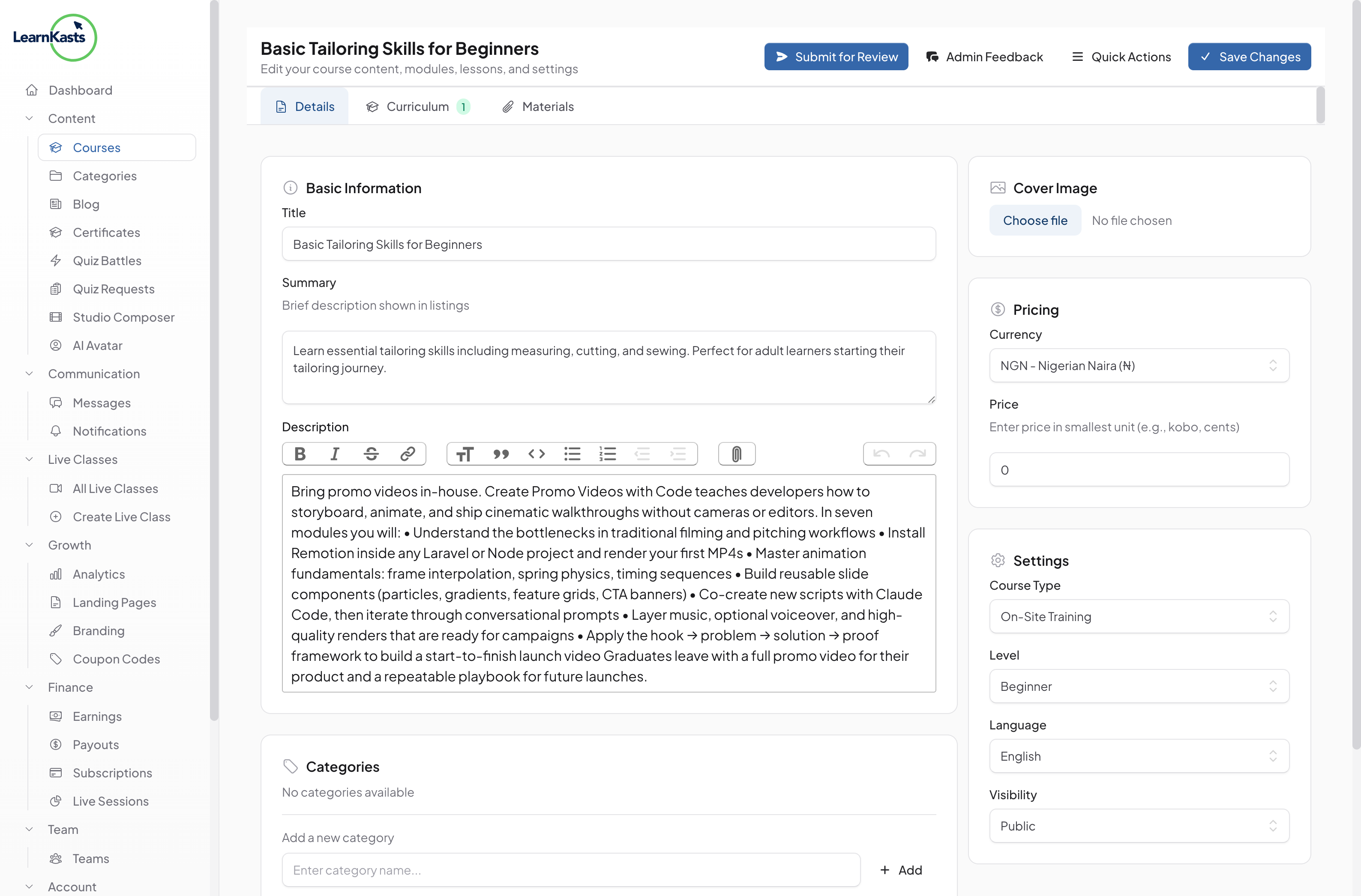Open the Course Type dropdown
Viewport: 1361px width, 896px height.
1138,617
